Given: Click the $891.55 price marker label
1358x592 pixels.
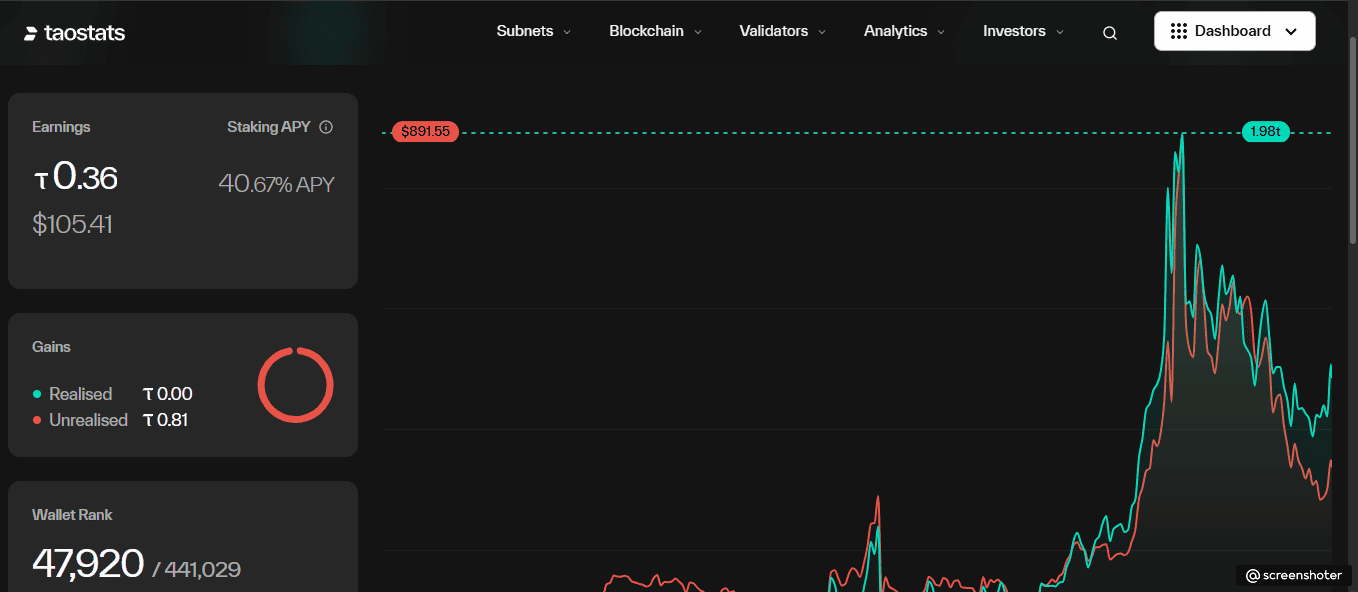Looking at the screenshot, I should 425,132.
